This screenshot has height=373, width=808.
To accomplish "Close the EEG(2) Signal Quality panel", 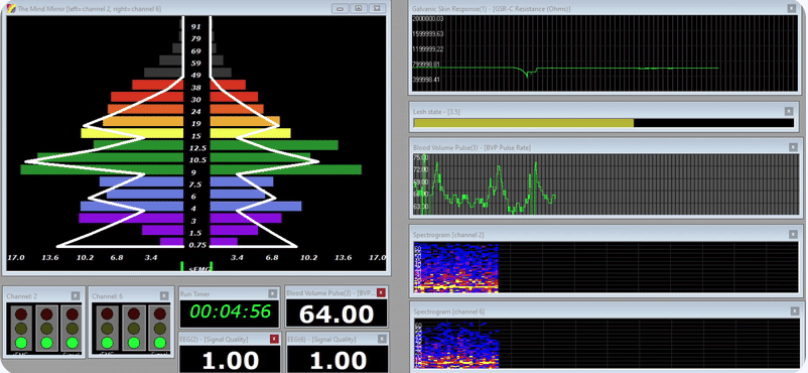I will 274,339.
